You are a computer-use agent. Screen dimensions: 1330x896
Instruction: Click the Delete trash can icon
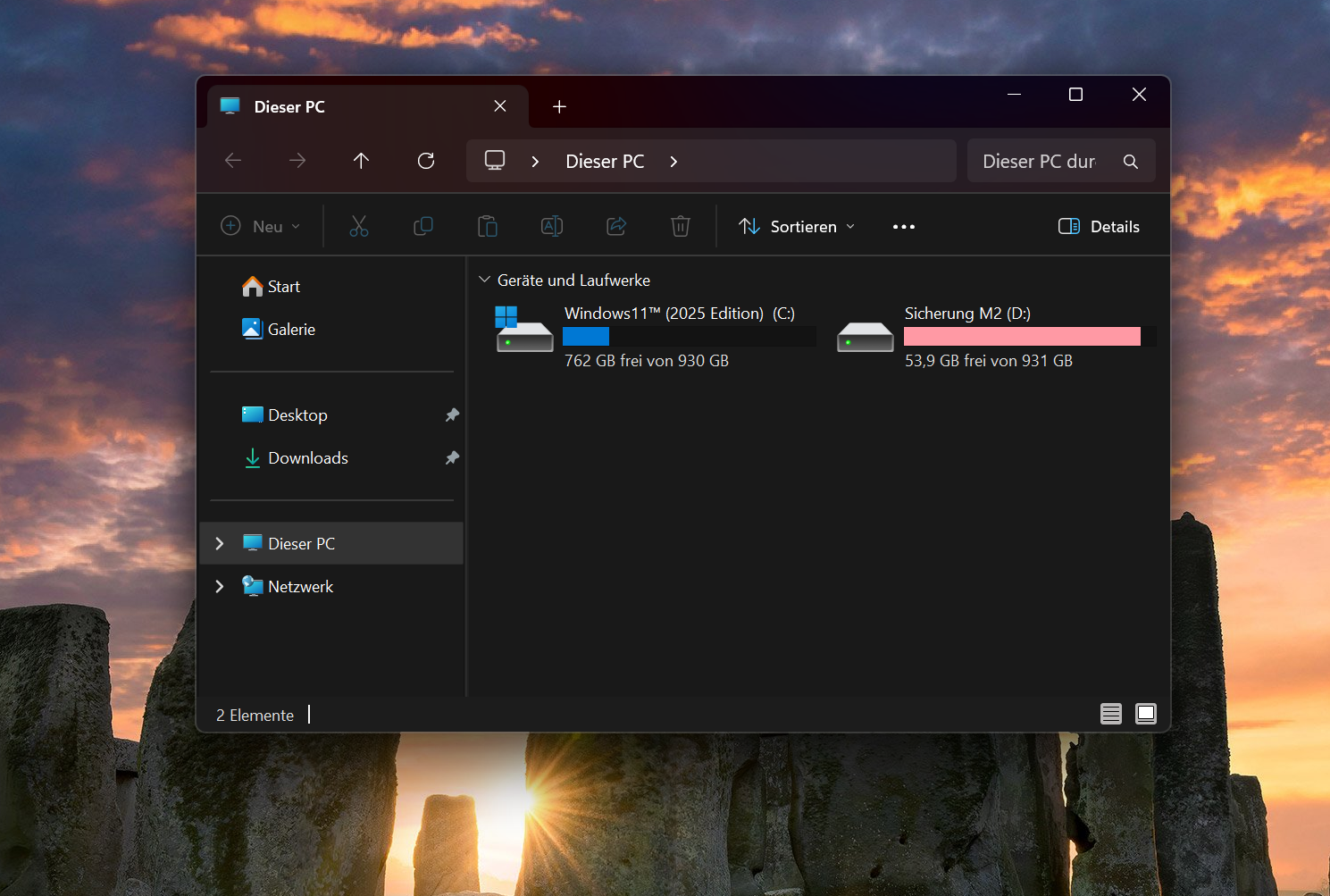pos(681,227)
